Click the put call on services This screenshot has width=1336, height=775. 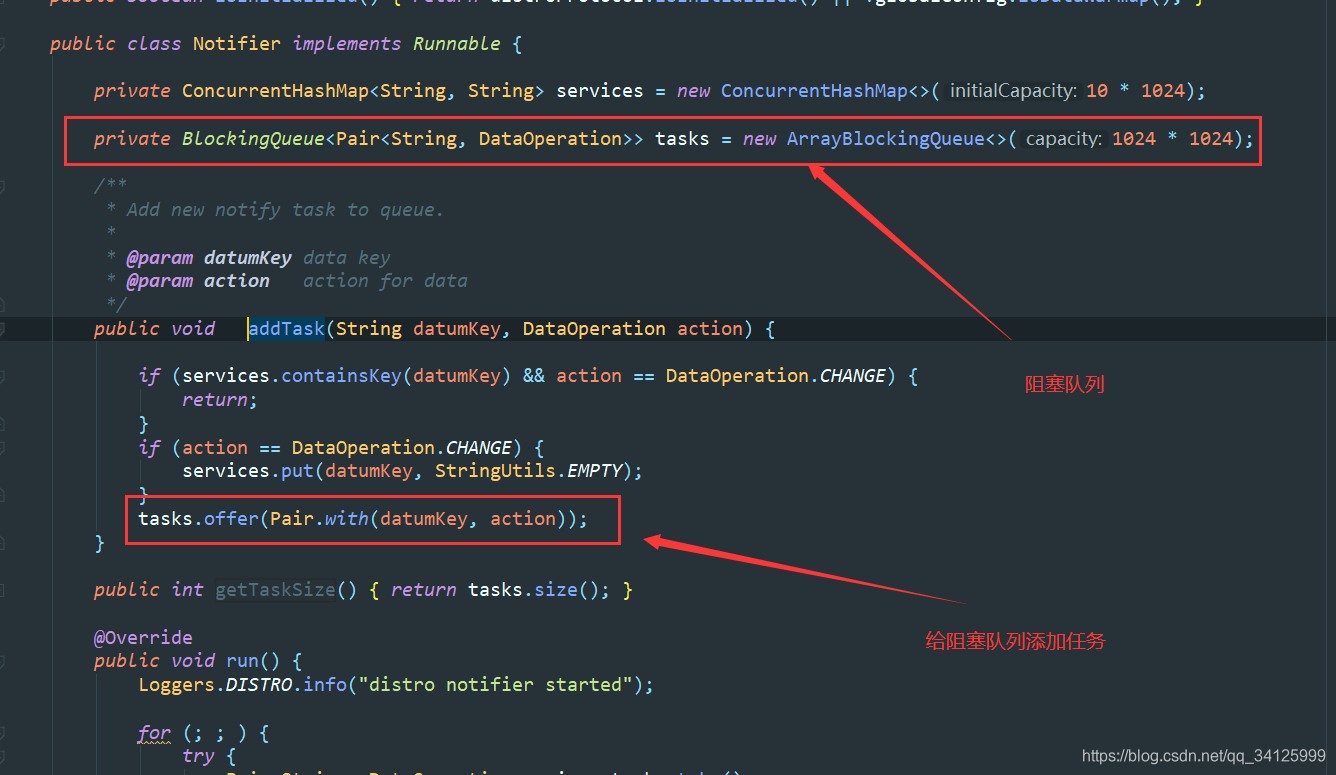click(297, 471)
